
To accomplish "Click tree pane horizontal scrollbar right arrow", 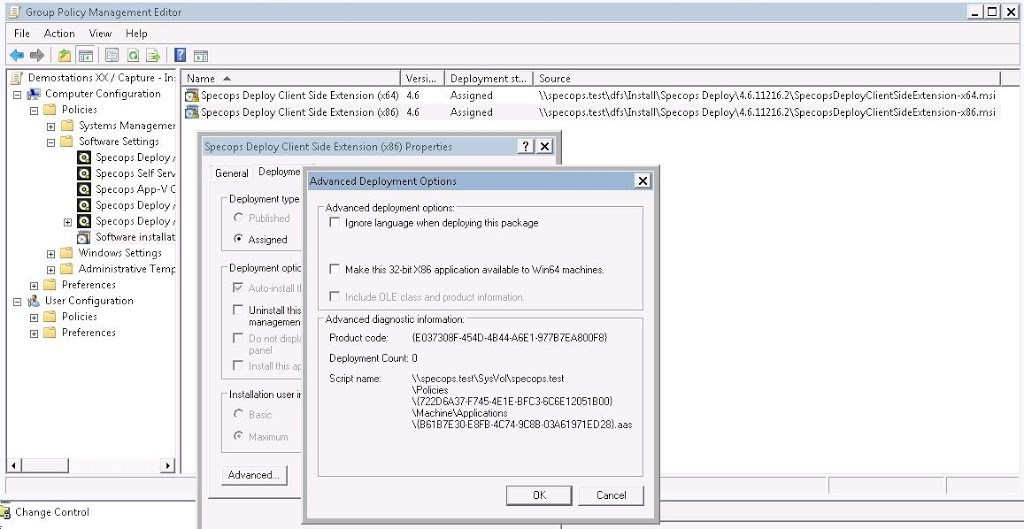I will (168, 466).
